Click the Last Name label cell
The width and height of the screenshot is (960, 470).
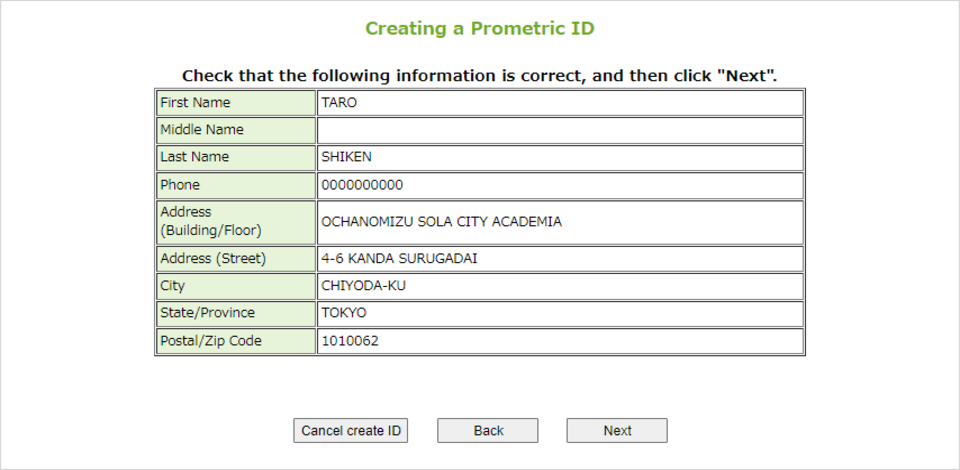pos(236,157)
